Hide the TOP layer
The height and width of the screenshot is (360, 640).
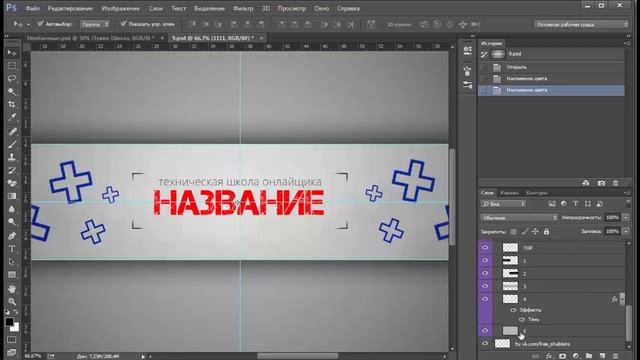coord(485,247)
